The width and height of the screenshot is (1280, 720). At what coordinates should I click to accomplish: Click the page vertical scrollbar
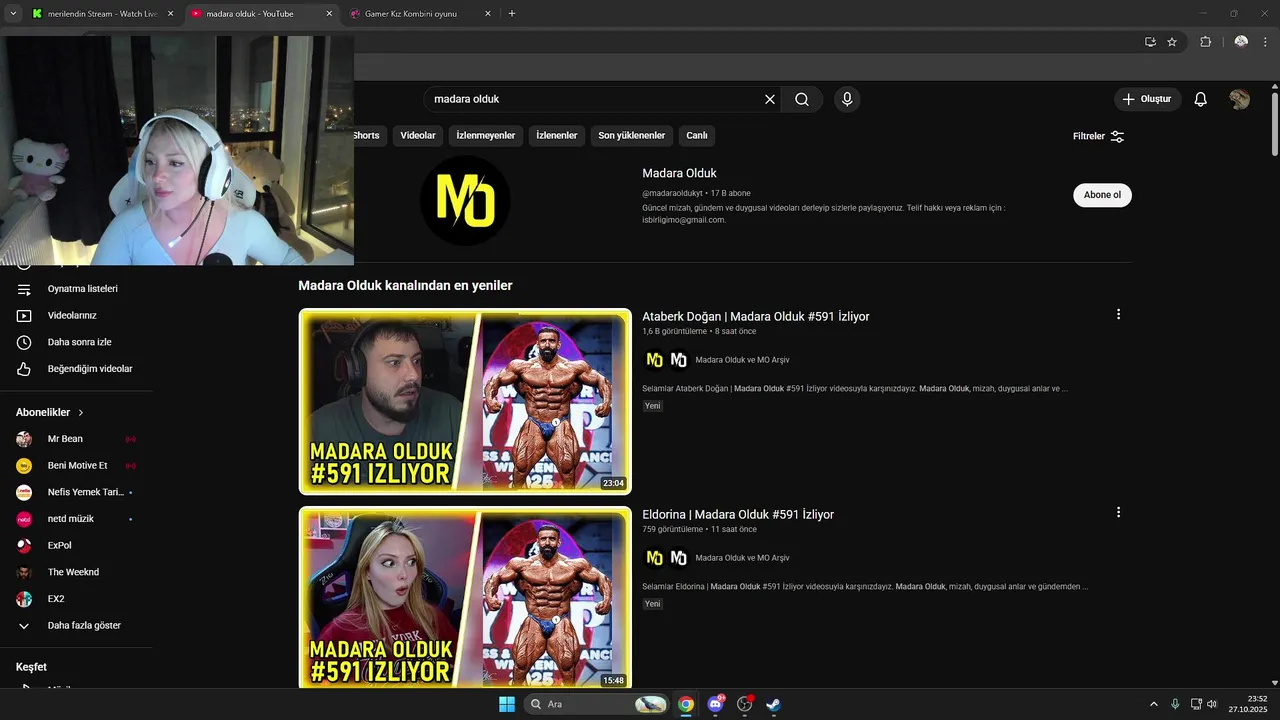coord(1275,123)
